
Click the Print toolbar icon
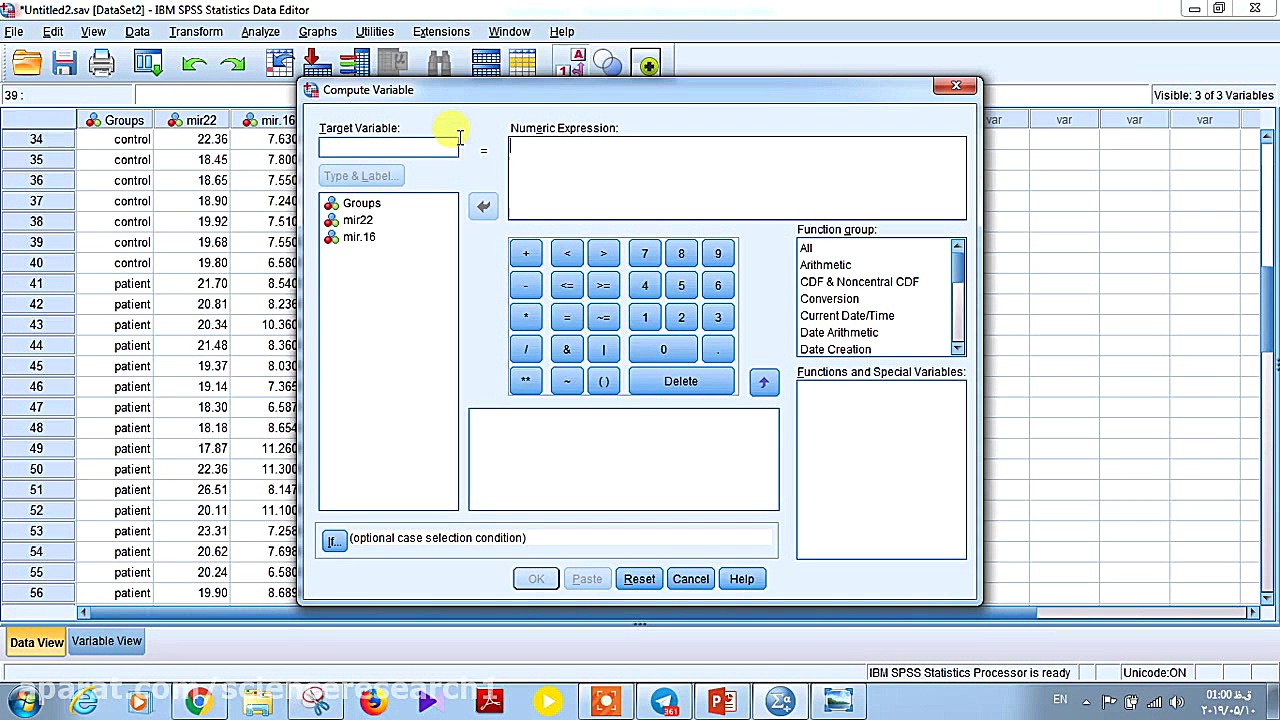click(102, 65)
